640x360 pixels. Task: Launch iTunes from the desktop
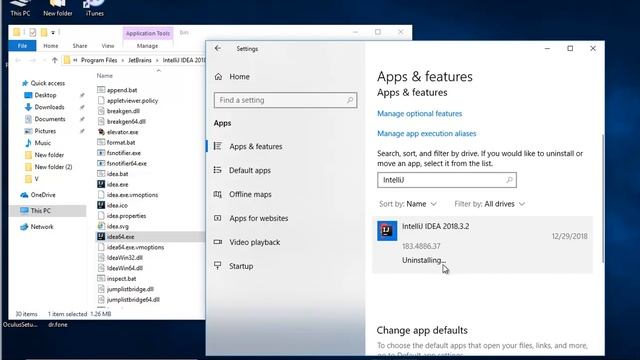point(94,8)
